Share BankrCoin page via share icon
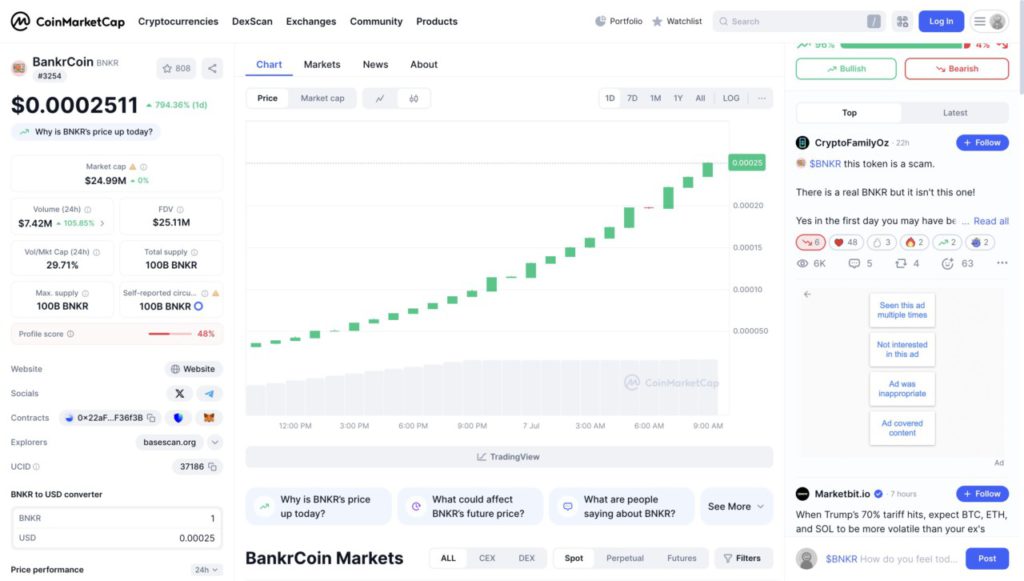This screenshot has height=581, width=1024. (212, 69)
